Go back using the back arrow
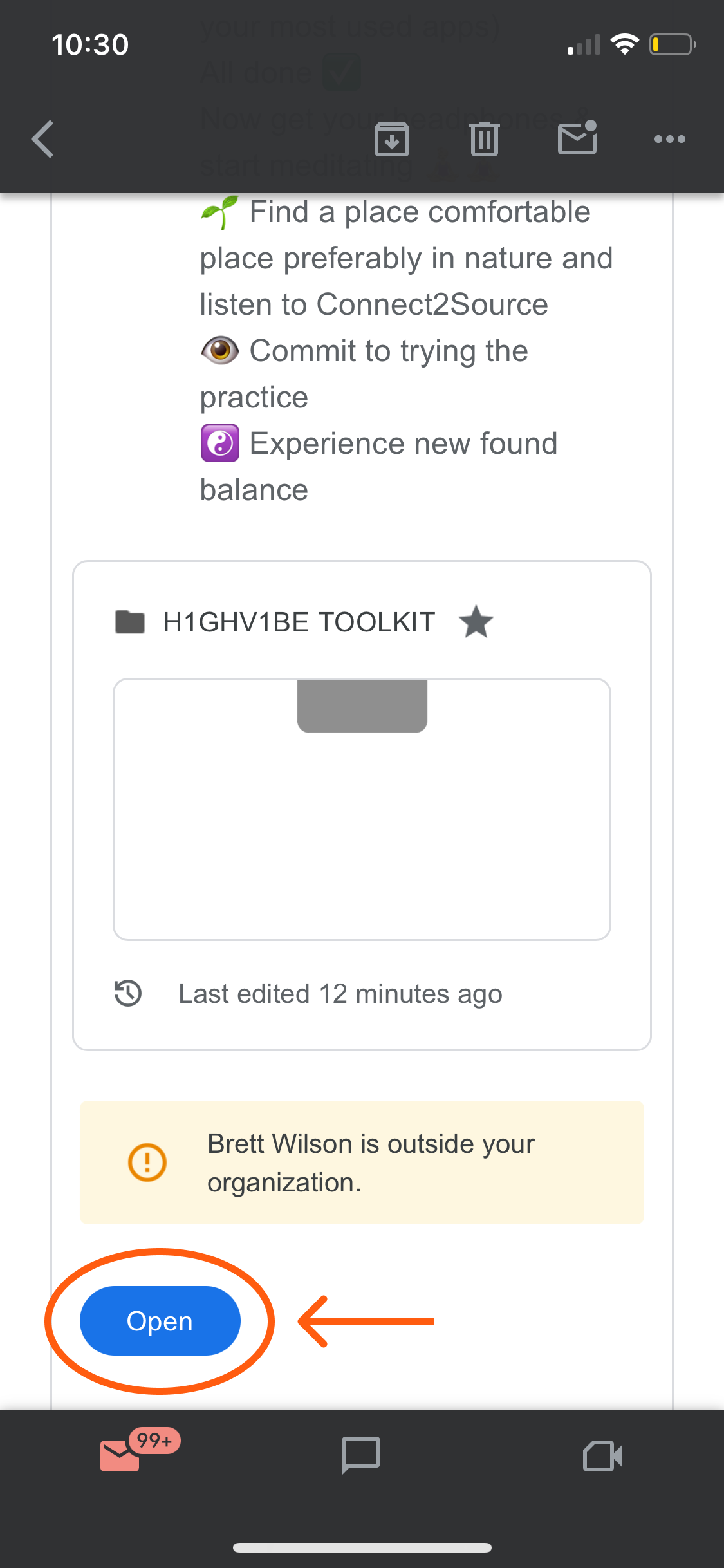Viewport: 724px width, 1568px height. [43, 139]
